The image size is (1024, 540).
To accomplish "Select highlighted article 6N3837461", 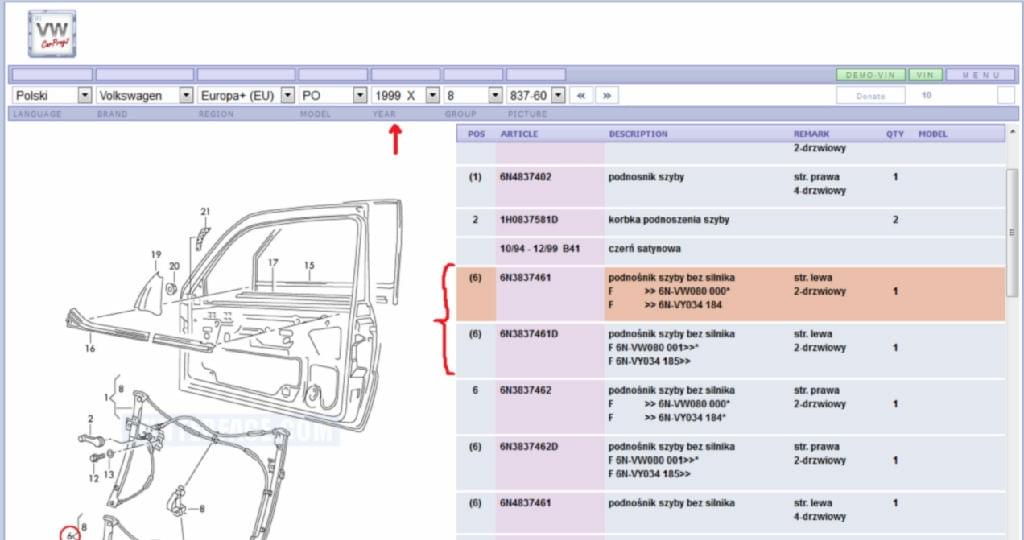I will pyautogui.click(x=526, y=278).
